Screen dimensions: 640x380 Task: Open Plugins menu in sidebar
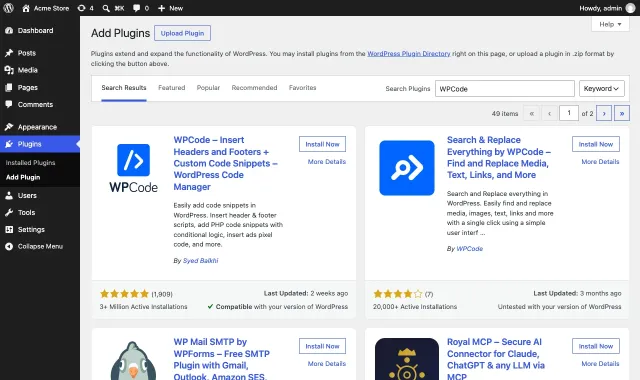click(x=40, y=144)
